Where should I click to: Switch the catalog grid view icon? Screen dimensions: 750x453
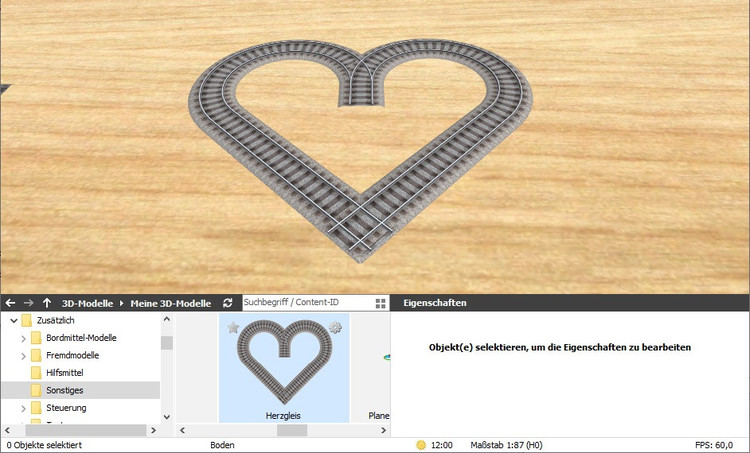click(380, 303)
